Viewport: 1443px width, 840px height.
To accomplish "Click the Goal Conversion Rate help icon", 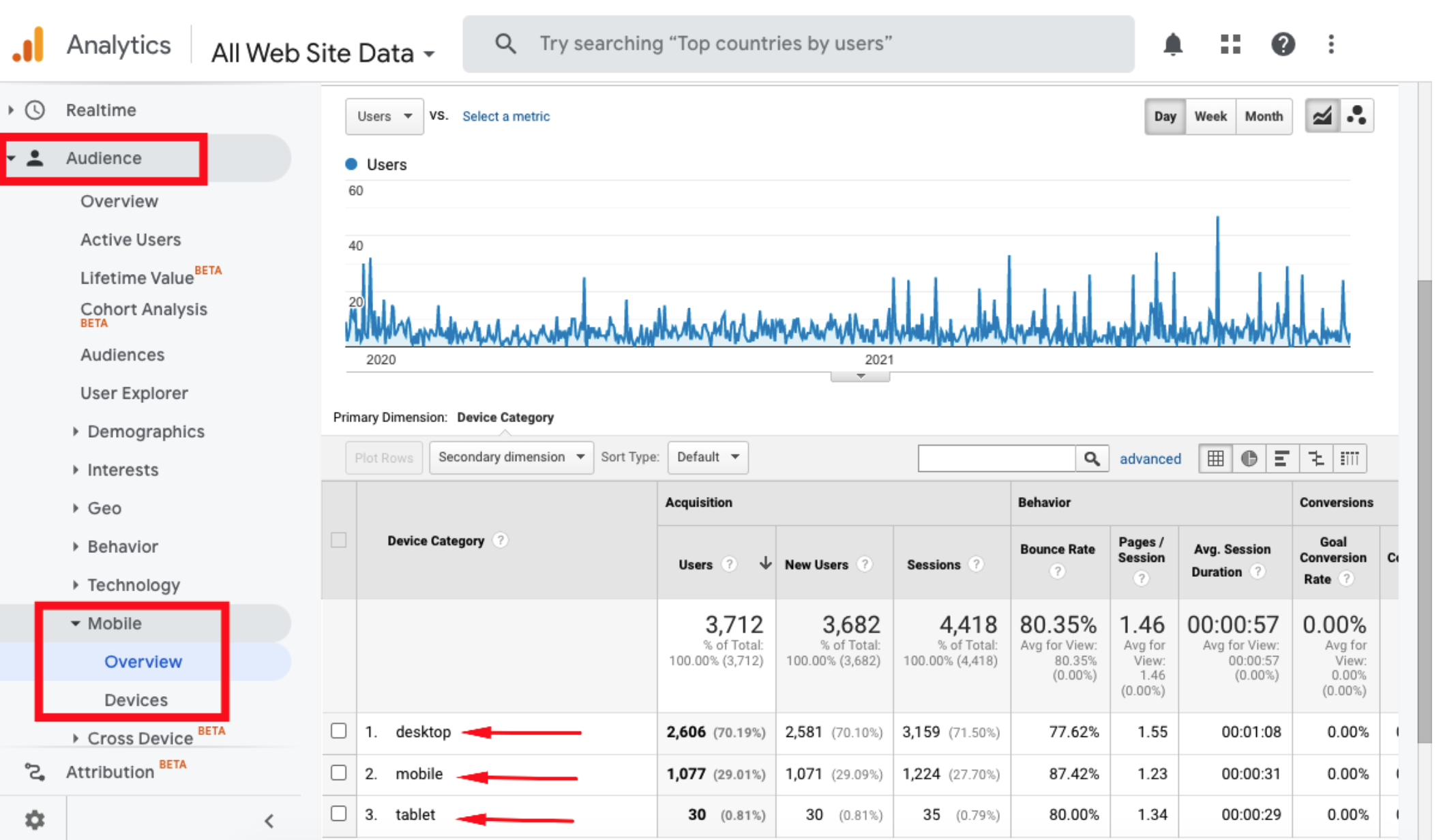I will [x=1345, y=579].
